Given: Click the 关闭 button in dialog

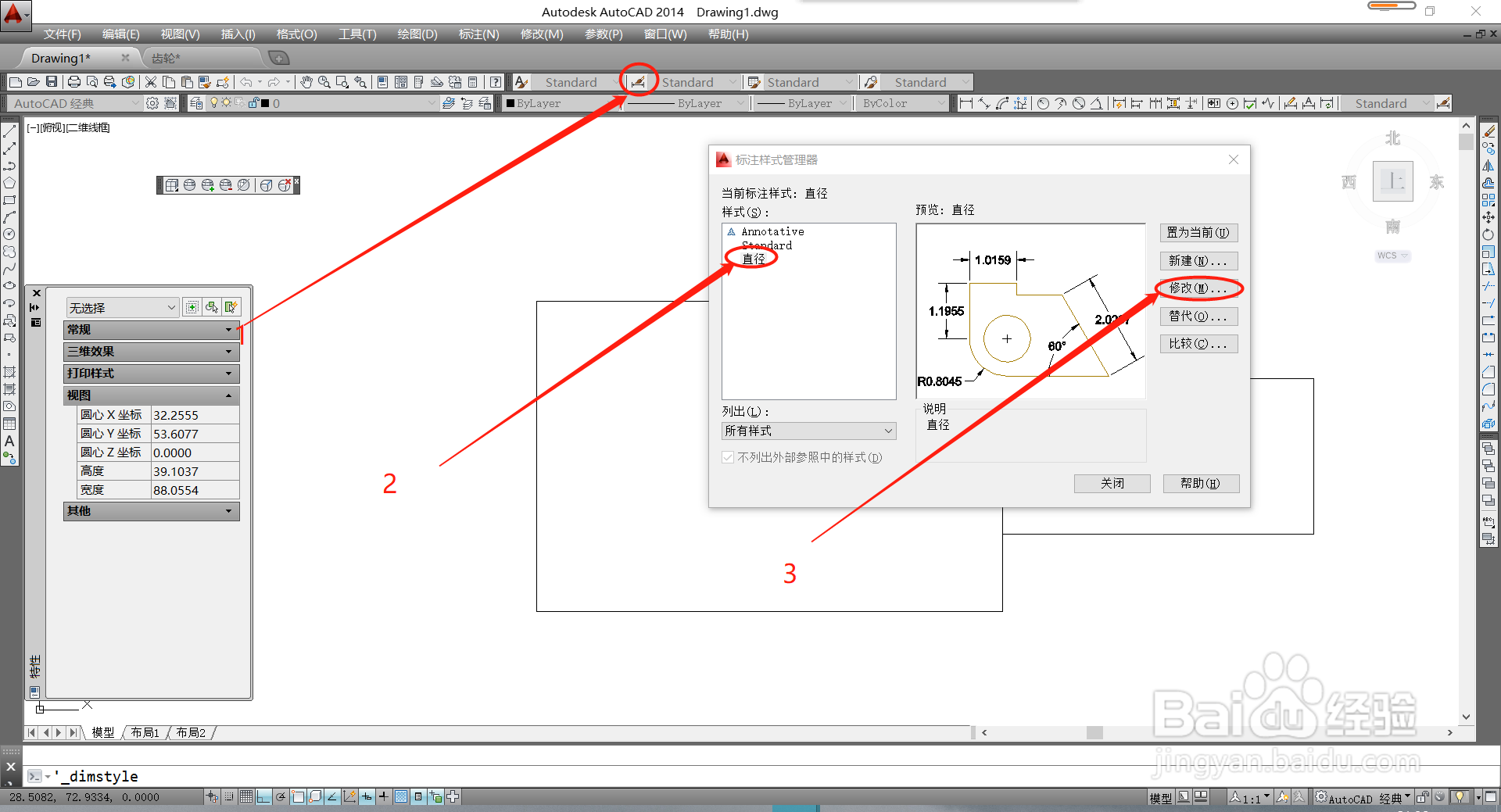Looking at the screenshot, I should tap(1112, 484).
